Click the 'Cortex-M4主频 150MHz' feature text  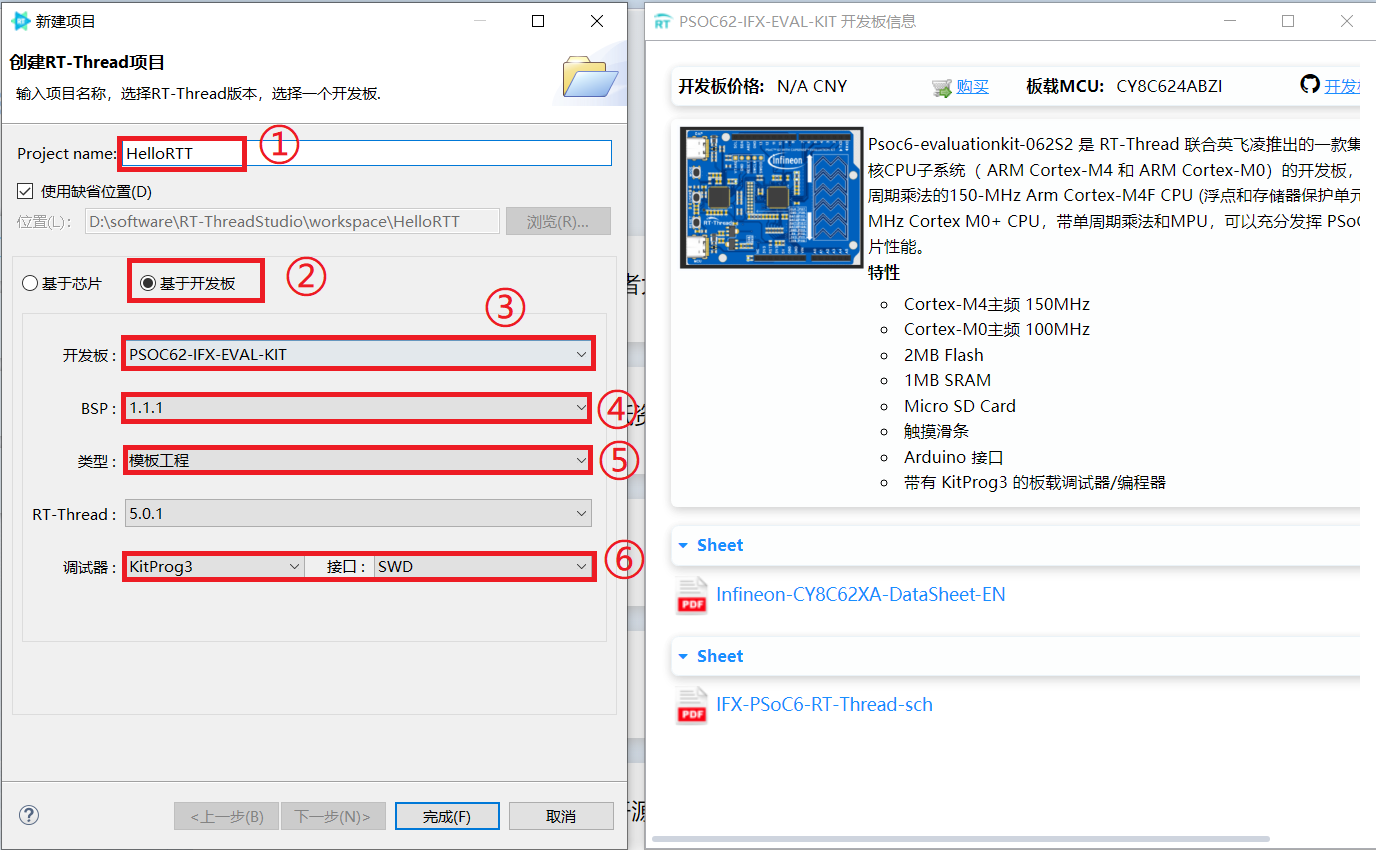(997, 304)
